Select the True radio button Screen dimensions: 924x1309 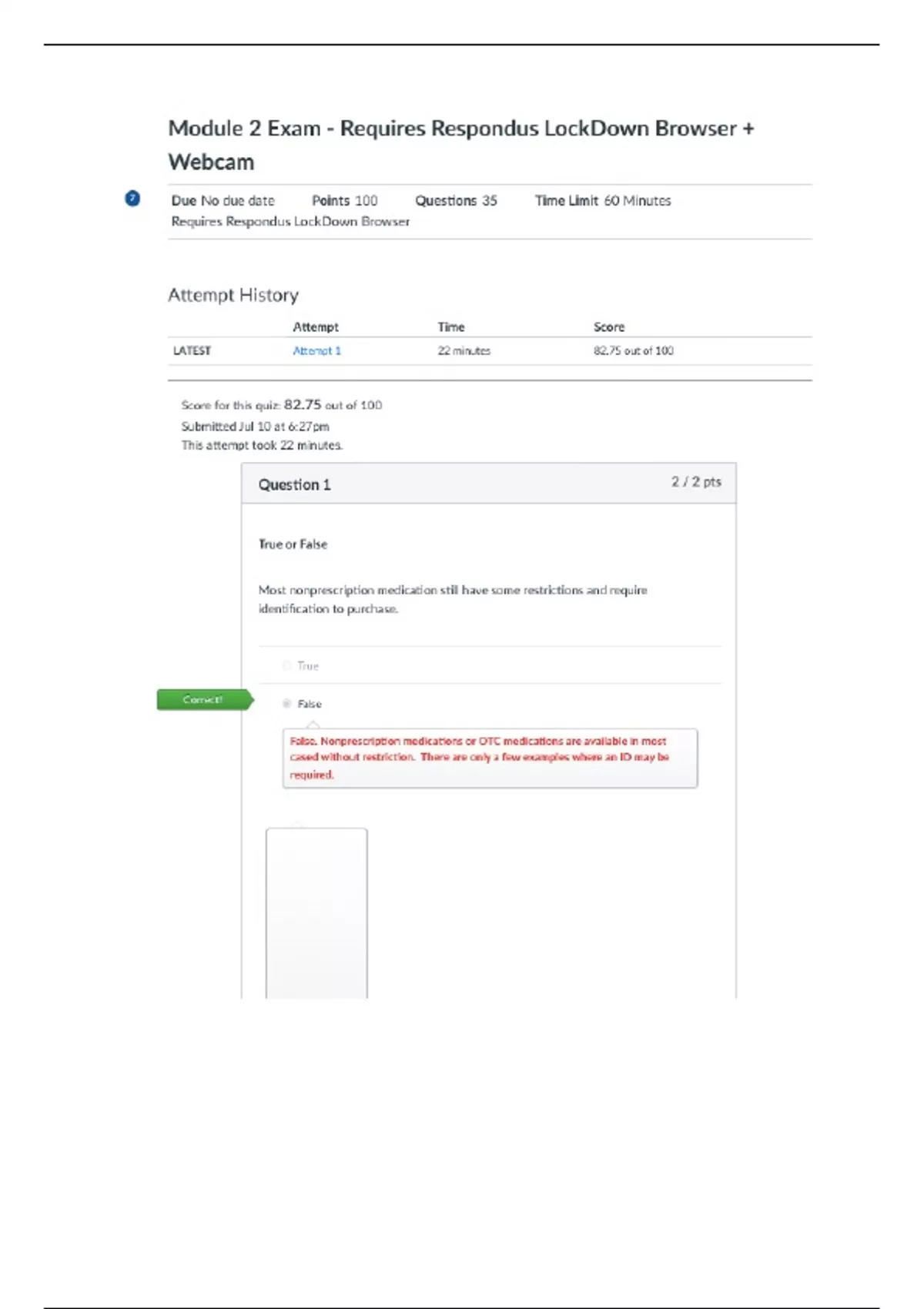pyautogui.click(x=287, y=665)
